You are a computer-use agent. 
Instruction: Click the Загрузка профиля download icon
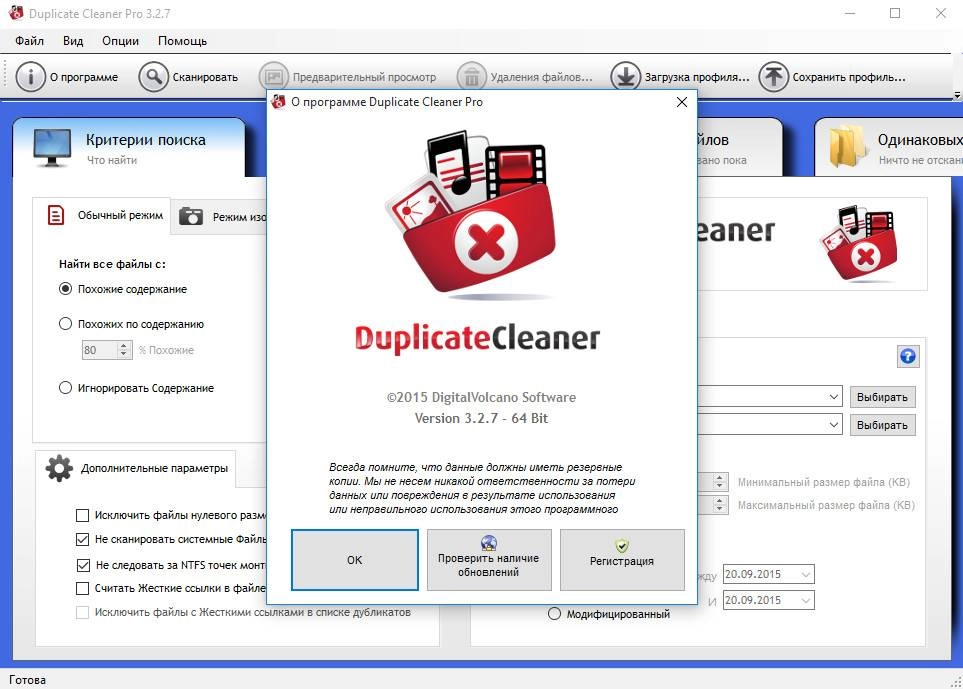click(x=626, y=77)
